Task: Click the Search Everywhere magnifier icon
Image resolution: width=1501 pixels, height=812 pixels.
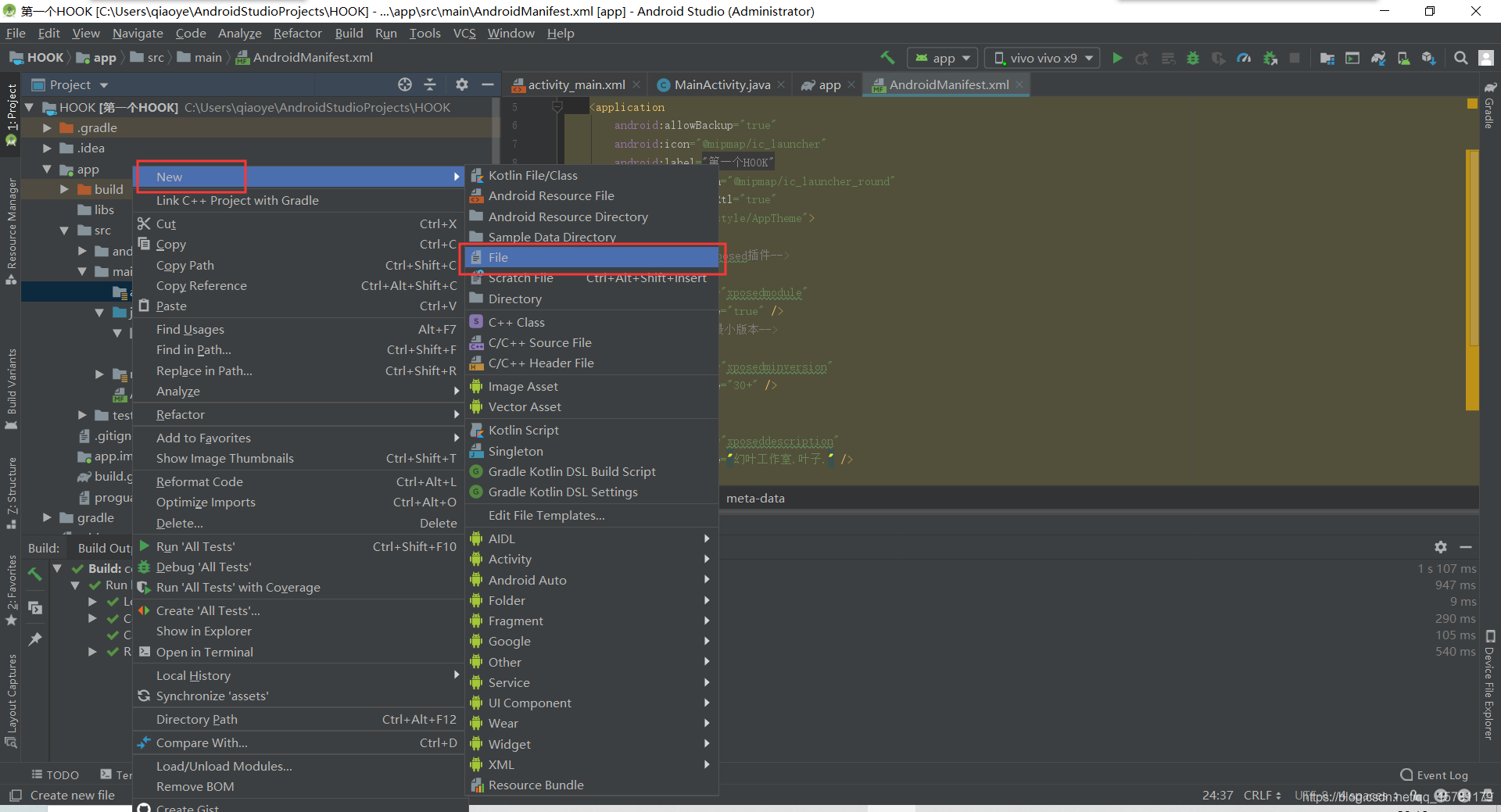Action: 1460,58
